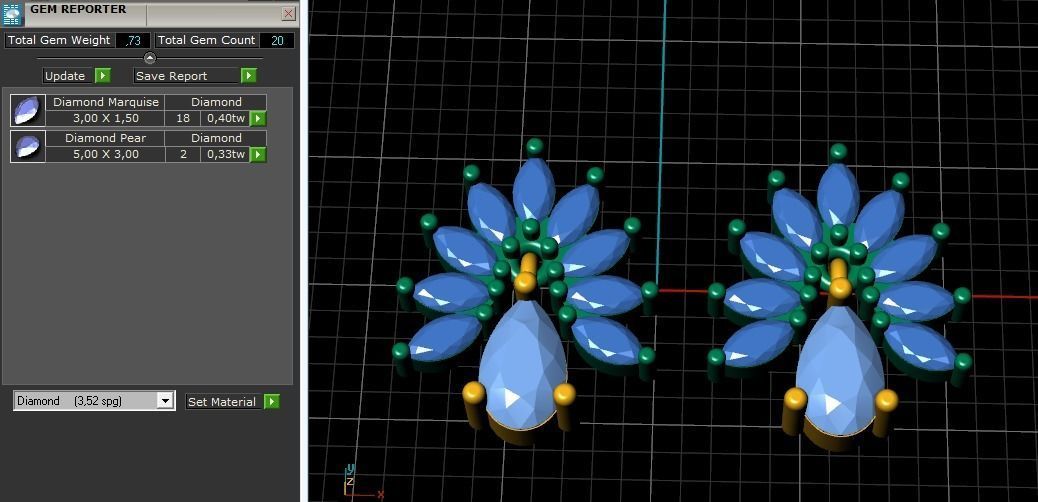Select the top marquise gem on right earring
The height and width of the screenshot is (502, 1038).
click(837, 195)
